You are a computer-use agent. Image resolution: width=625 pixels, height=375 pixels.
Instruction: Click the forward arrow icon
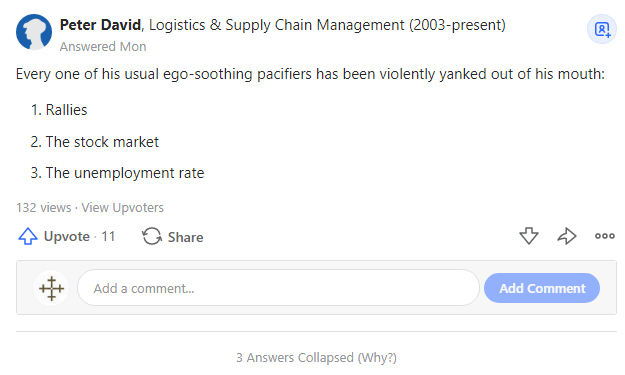pyautogui.click(x=567, y=236)
